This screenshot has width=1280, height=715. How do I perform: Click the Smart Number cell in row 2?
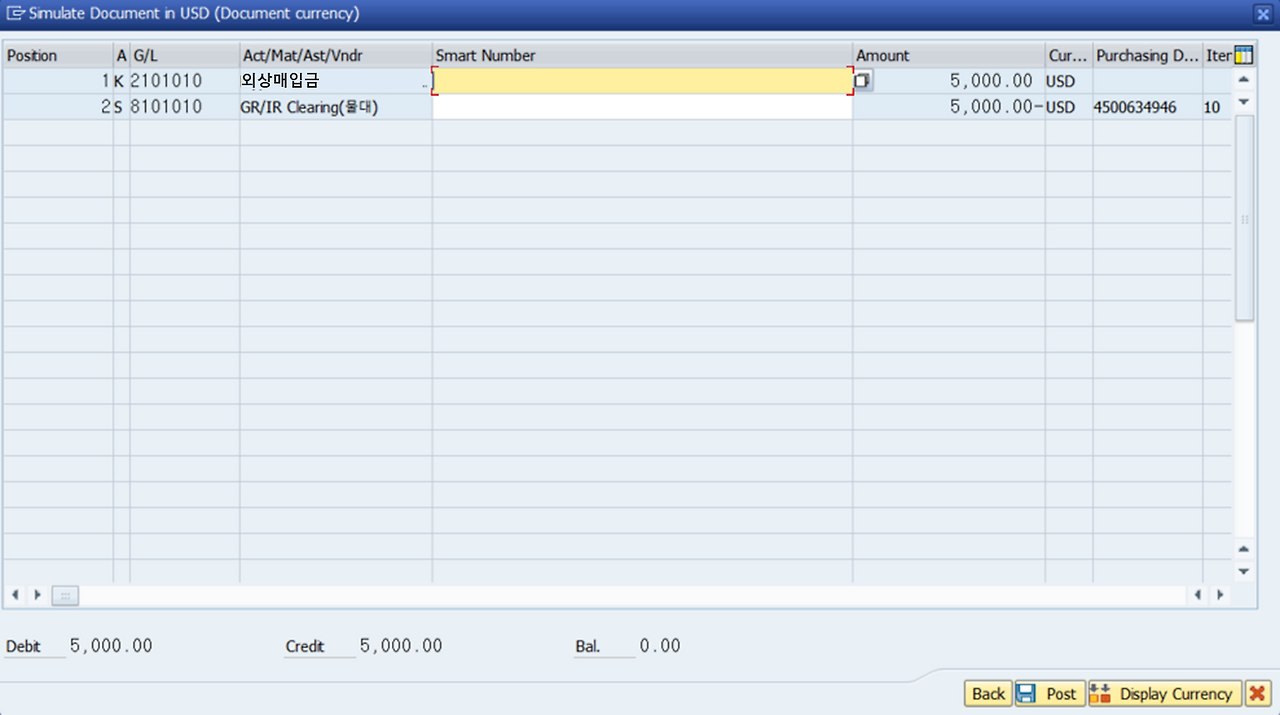tap(643, 107)
